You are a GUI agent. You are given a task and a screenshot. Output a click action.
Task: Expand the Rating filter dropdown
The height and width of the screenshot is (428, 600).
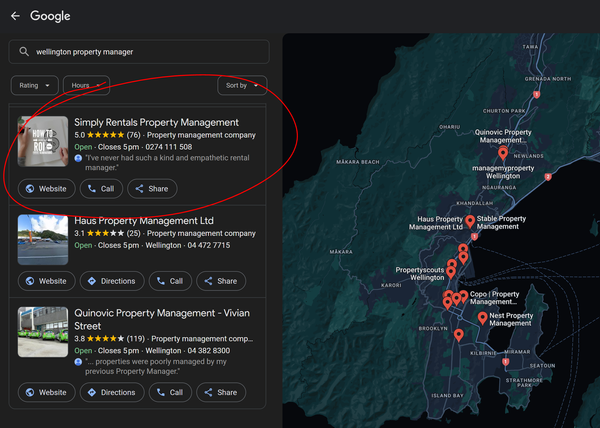[34, 85]
